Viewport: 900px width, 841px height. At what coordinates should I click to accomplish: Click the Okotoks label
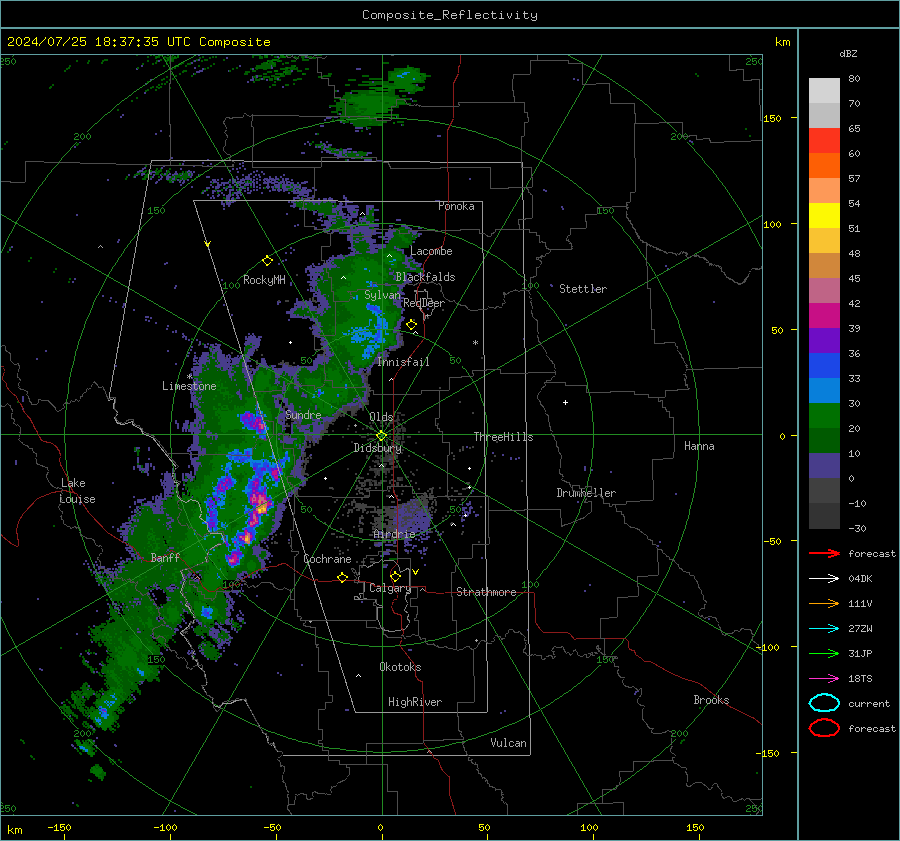pos(400,667)
